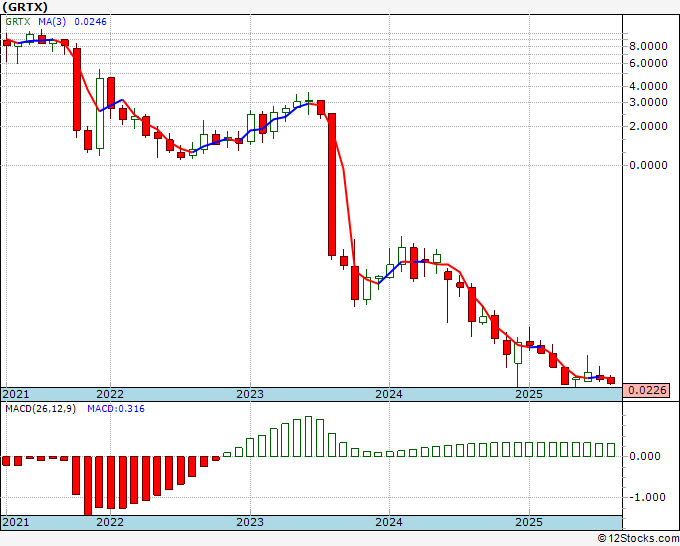Click the 2023 label on MACD time axis
This screenshot has height=546, width=680.
tap(250, 522)
